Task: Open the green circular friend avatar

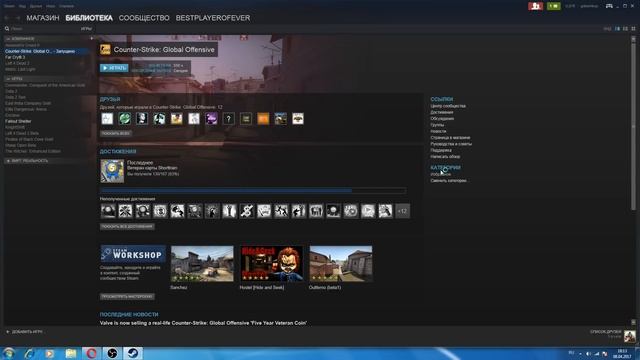Action: tap(124, 119)
